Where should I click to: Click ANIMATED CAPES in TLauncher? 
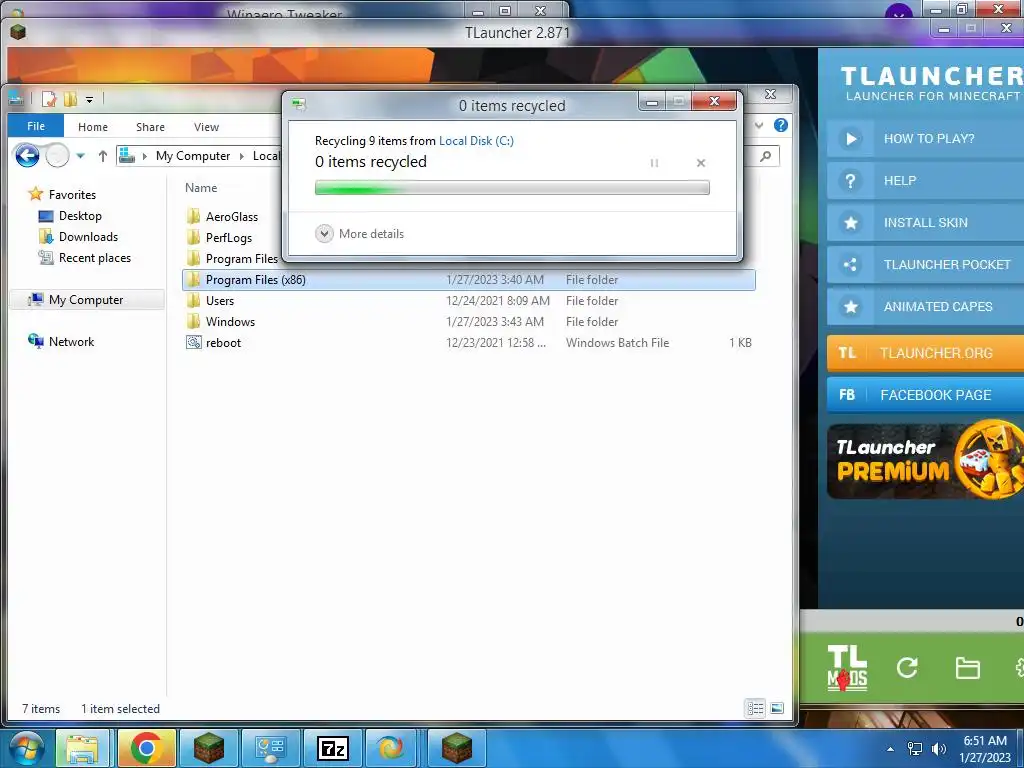pos(925,306)
